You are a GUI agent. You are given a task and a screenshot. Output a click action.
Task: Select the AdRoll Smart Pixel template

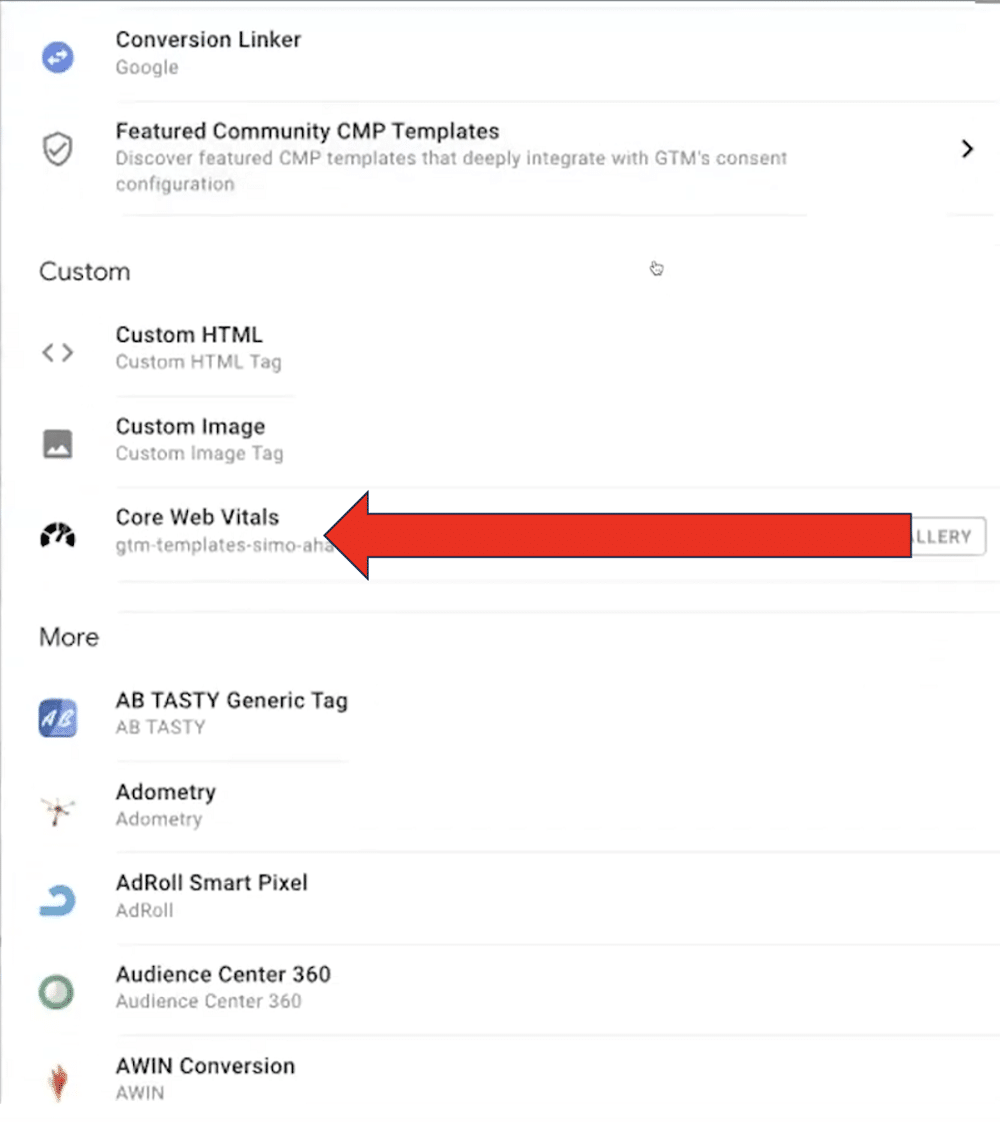tap(212, 883)
